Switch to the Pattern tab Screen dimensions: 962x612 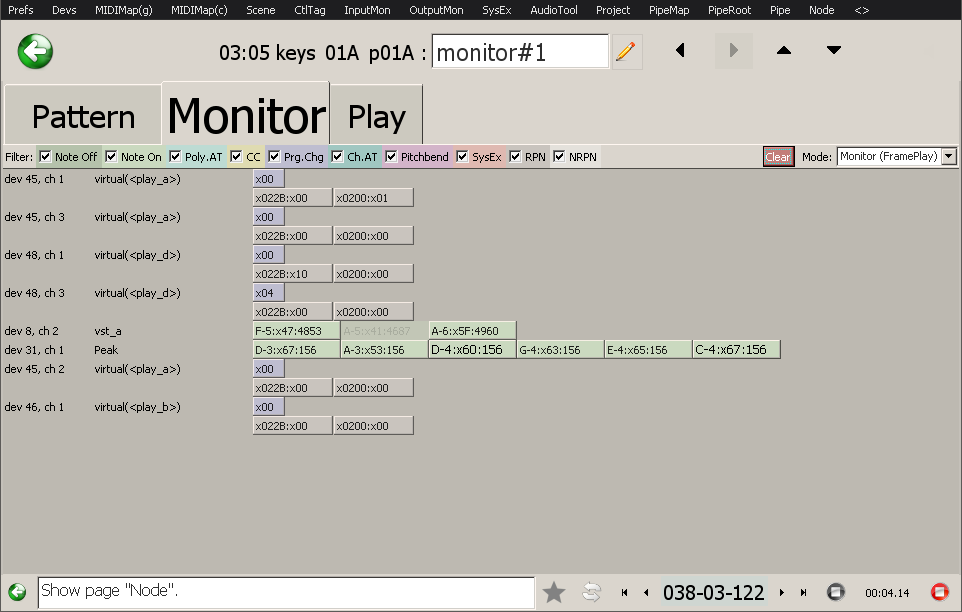[x=83, y=116]
